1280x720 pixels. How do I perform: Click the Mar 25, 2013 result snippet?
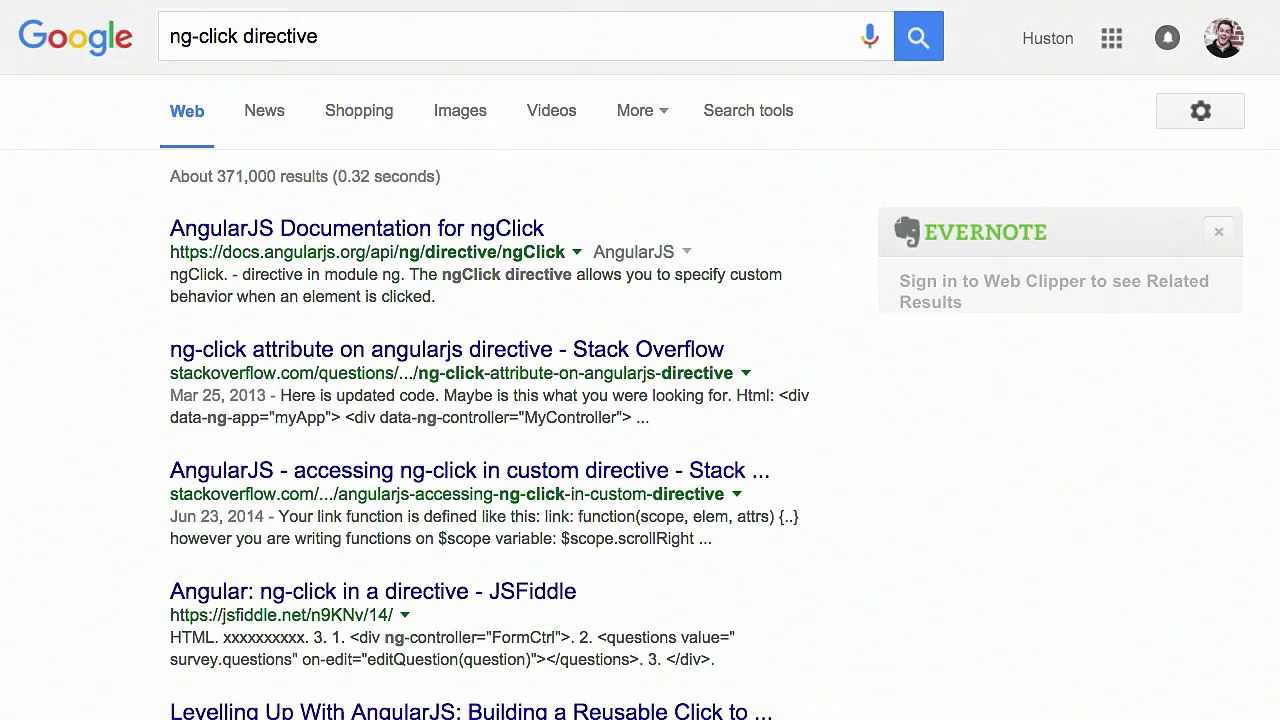pyautogui.click(x=490, y=406)
